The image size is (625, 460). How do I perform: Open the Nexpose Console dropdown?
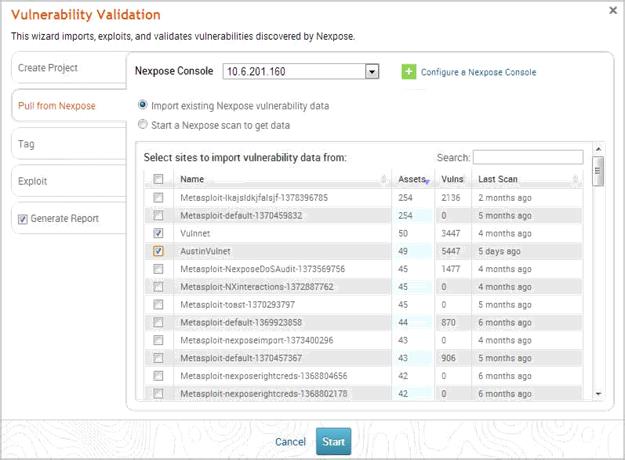(372, 72)
